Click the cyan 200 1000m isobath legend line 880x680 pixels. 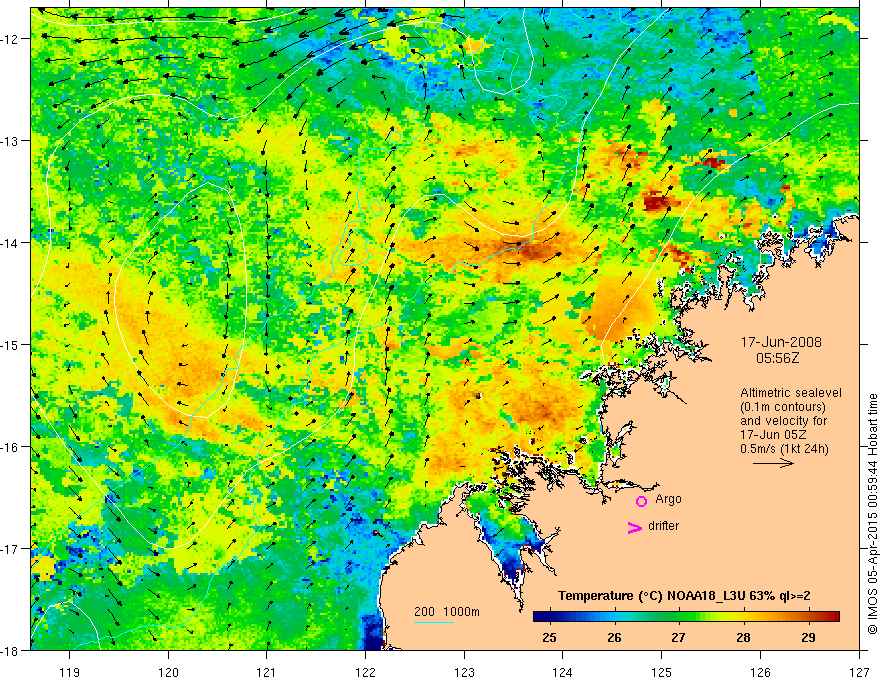click(x=434, y=622)
